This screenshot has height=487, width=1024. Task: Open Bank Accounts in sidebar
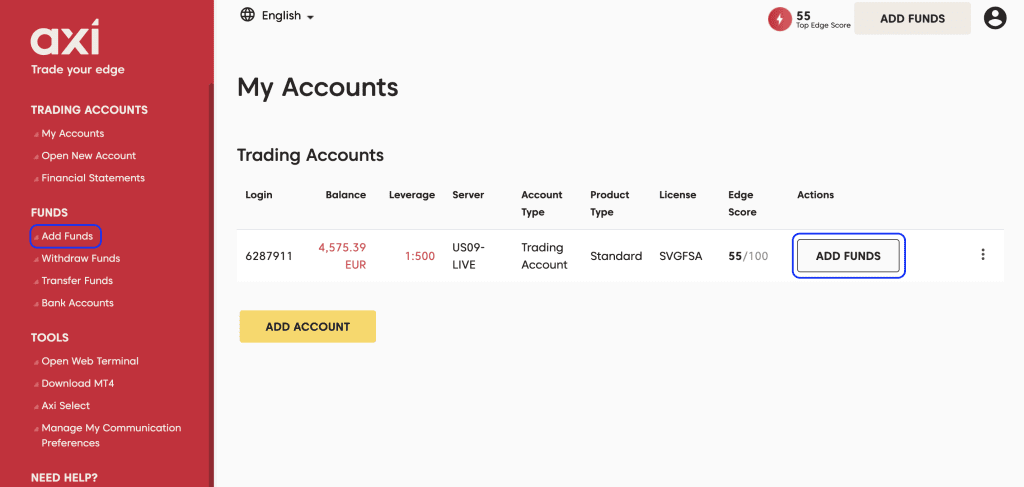pos(77,303)
